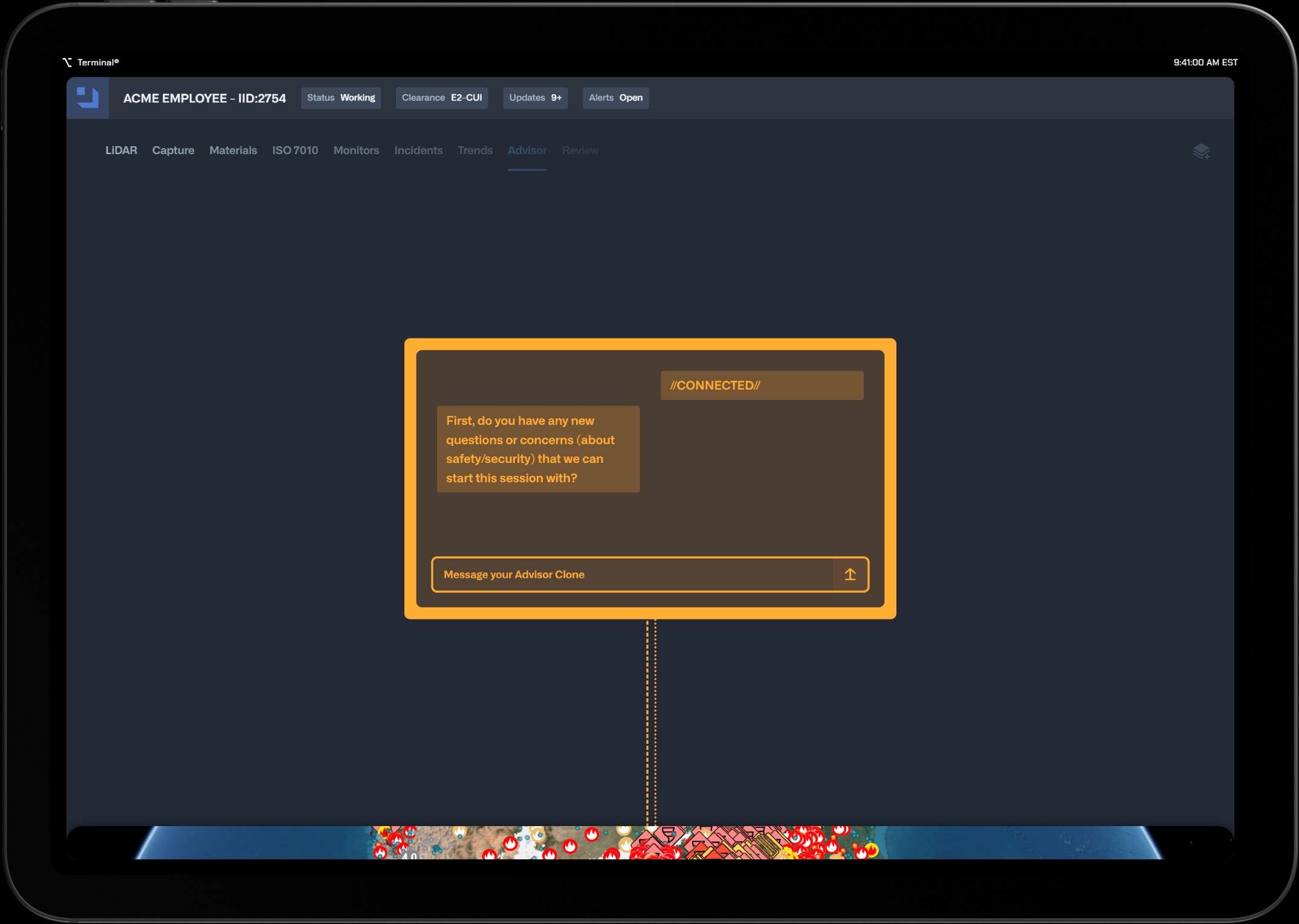
Task: Click the red fire marker near map center
Action: click(x=591, y=835)
